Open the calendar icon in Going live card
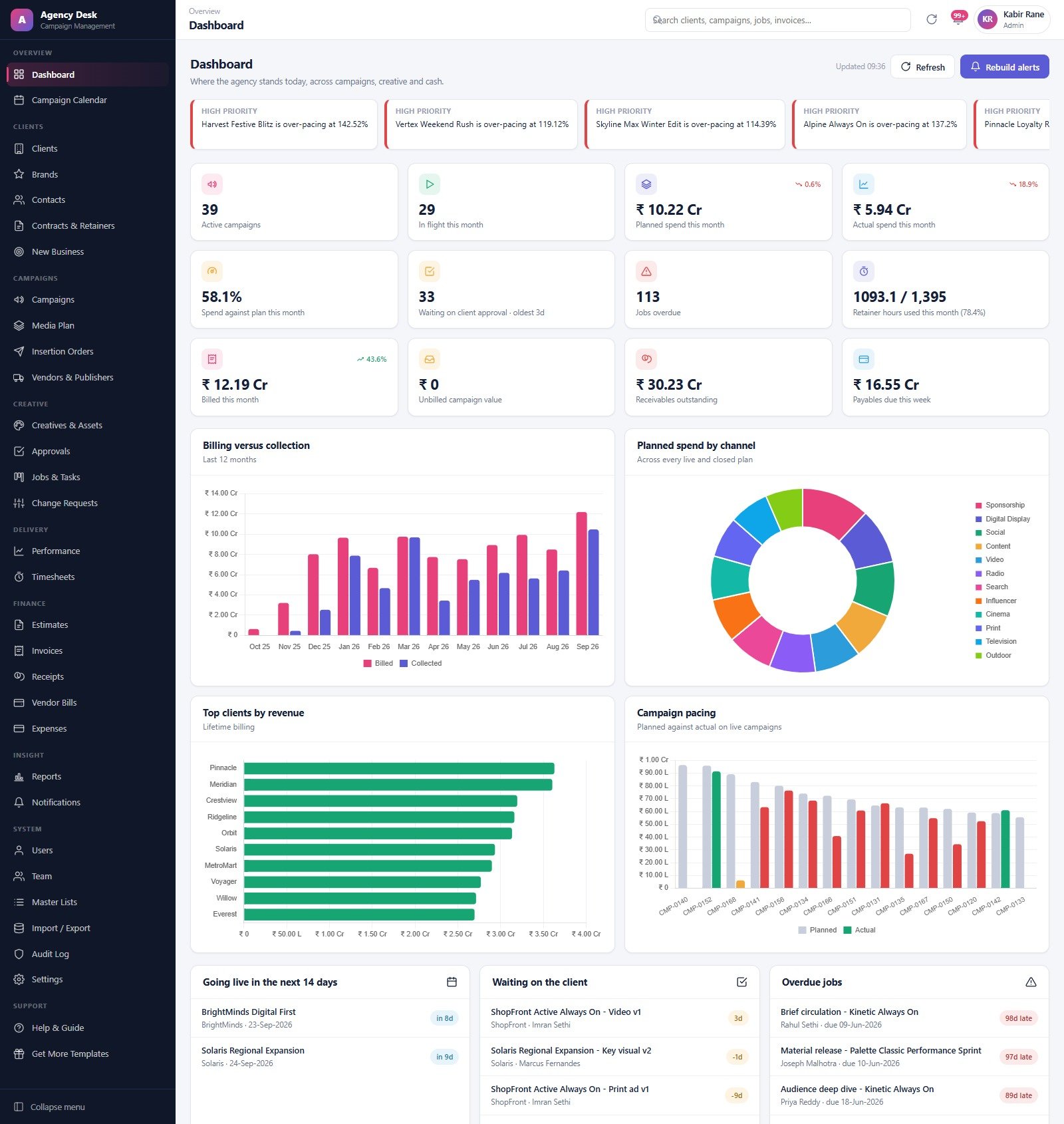This screenshot has height=1124, width=1064. click(452, 982)
